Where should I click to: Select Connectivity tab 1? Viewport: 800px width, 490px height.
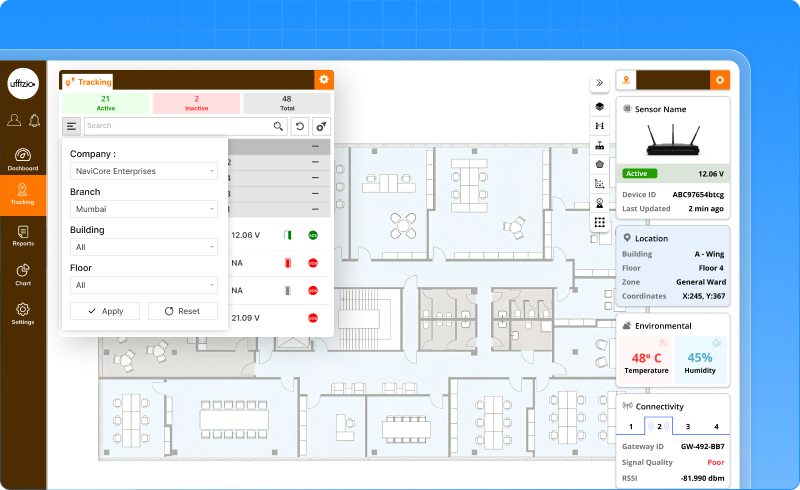click(630, 426)
